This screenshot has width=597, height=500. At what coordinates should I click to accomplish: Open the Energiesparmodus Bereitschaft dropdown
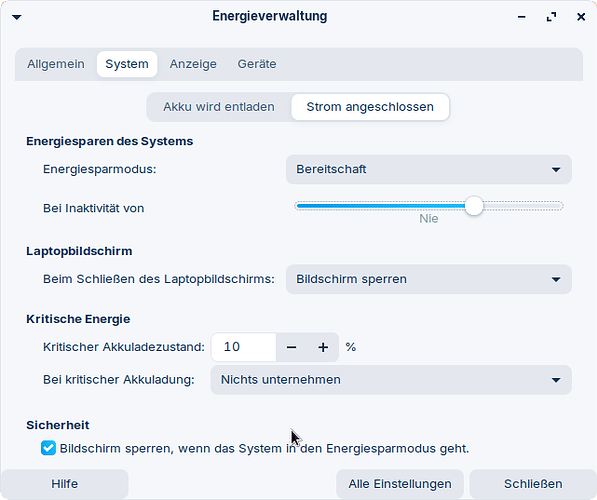[x=429, y=169]
